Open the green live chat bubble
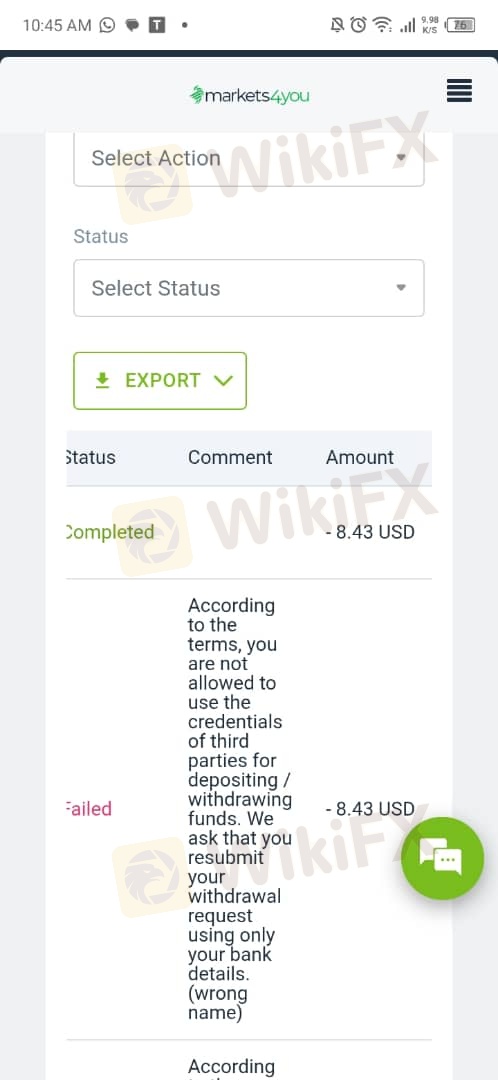498x1080 pixels. click(x=443, y=858)
